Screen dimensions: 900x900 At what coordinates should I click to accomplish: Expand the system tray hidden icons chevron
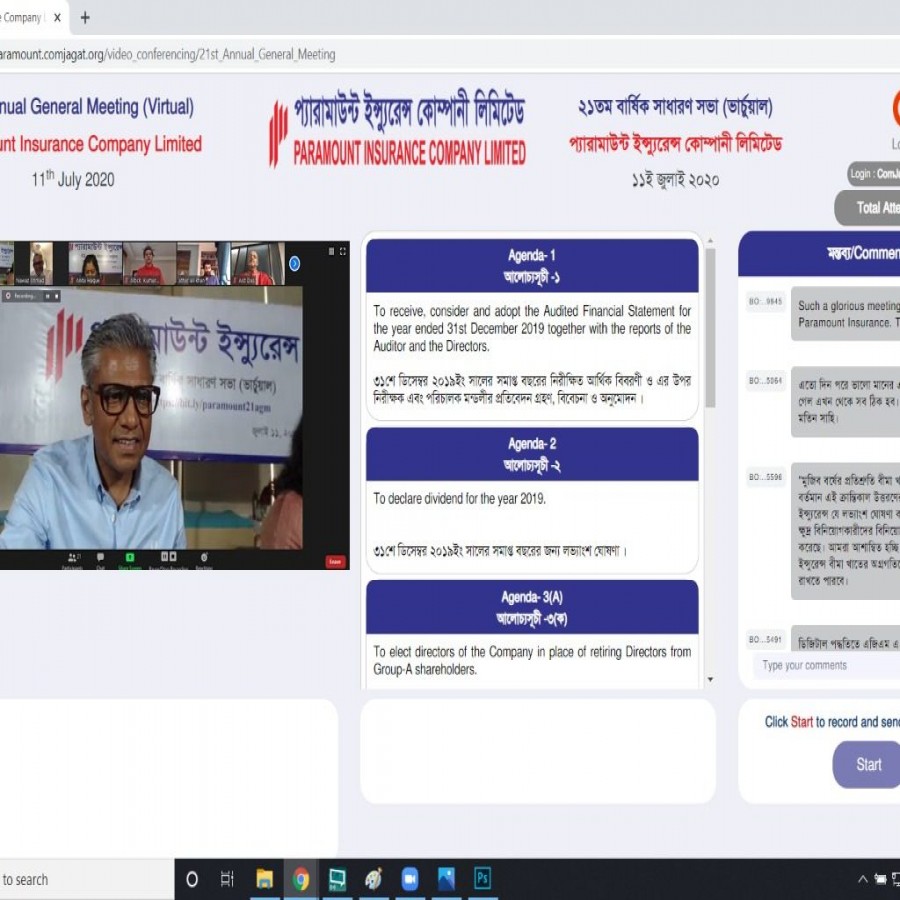(862, 879)
